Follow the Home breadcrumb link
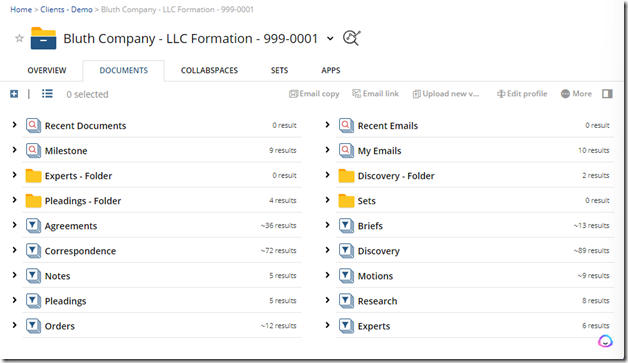 21,10
